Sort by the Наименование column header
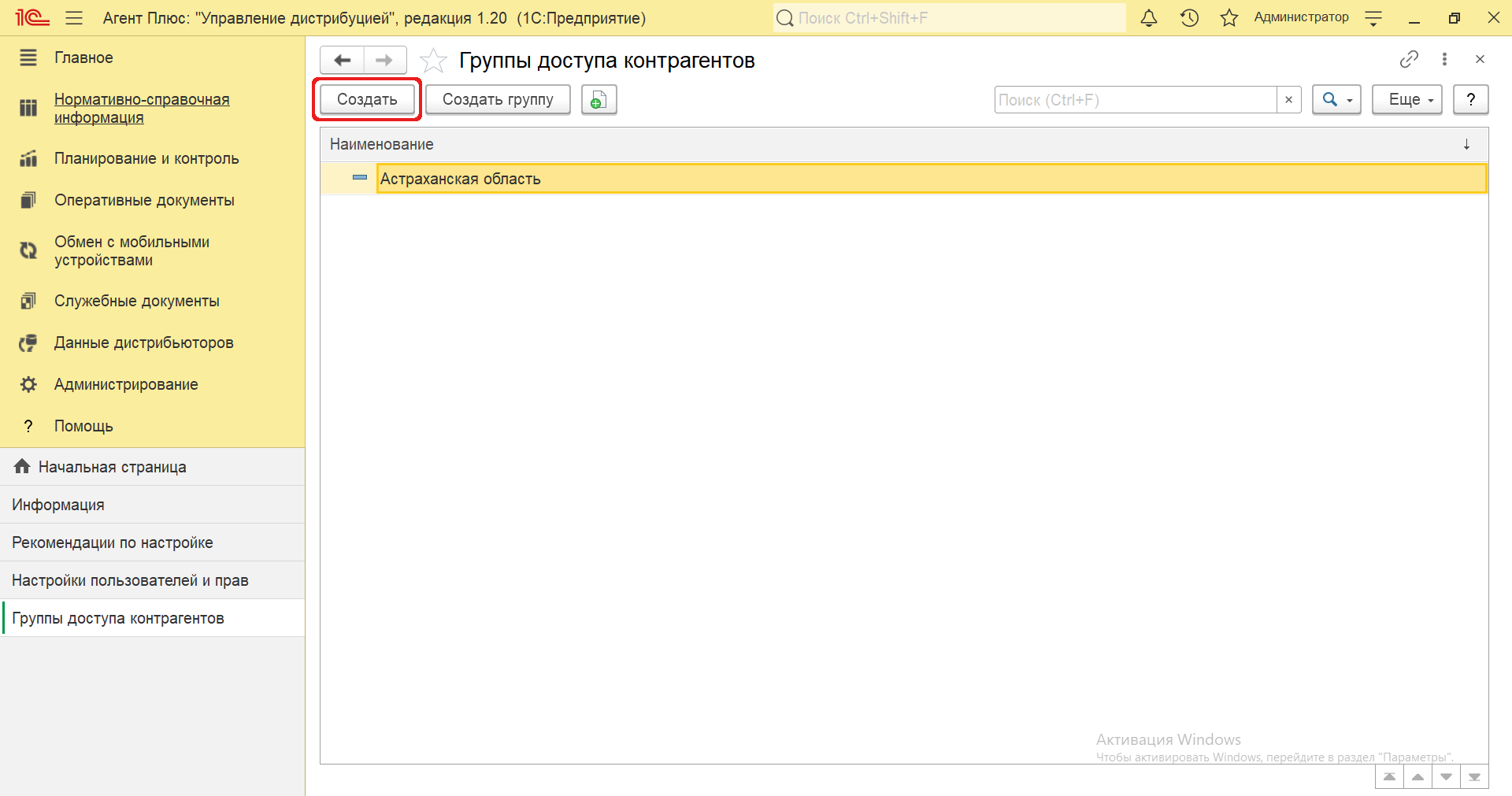This screenshot has height=796, width=1512. click(382, 145)
